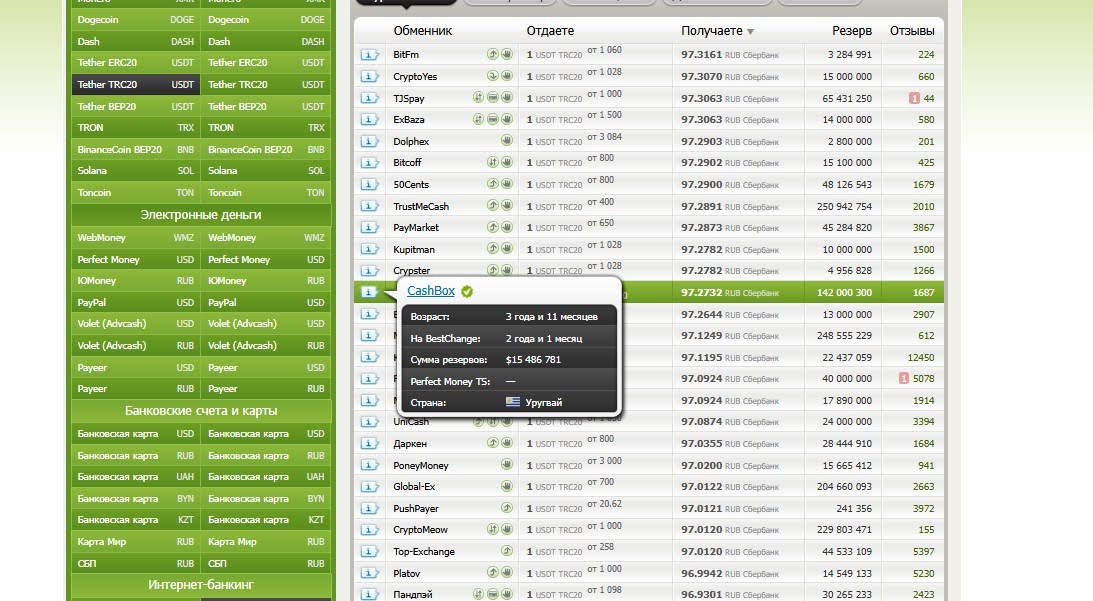Collapse the Электронные деньги section header
Image resolution: width=1093 pixels, height=601 pixels.
click(201, 215)
